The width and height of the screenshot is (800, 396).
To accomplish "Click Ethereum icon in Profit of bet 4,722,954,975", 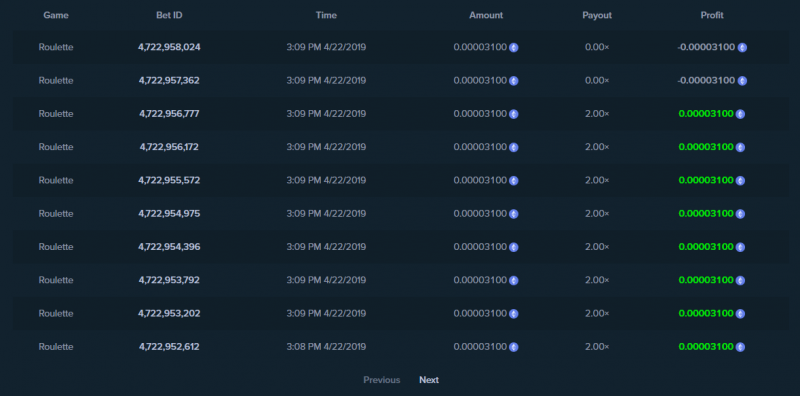I will (x=740, y=214).
